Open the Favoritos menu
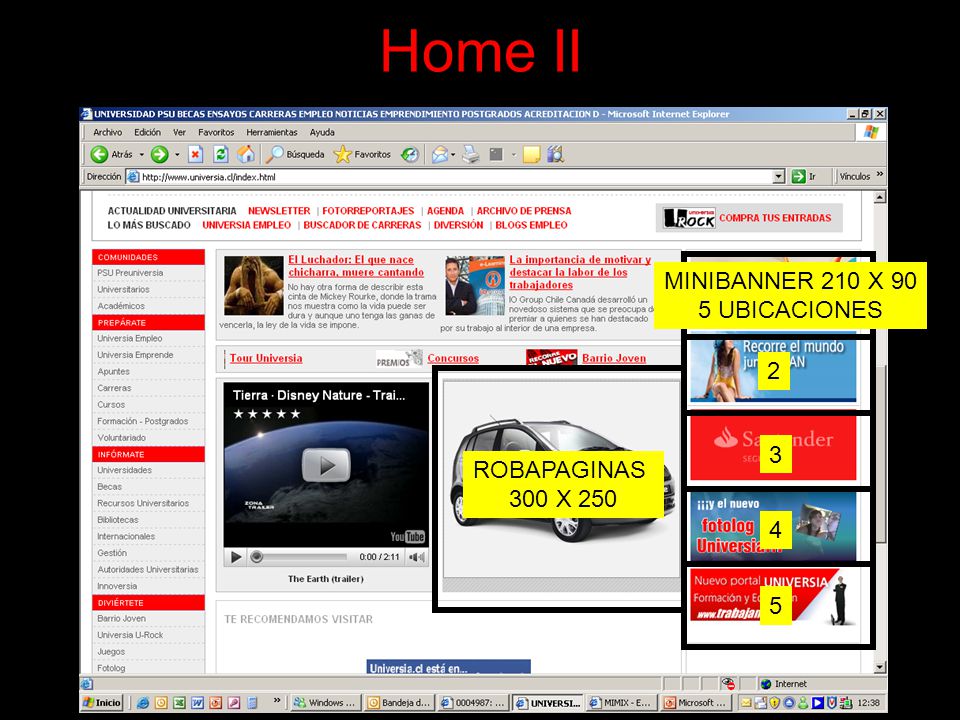This screenshot has width=960, height=720. (x=216, y=132)
